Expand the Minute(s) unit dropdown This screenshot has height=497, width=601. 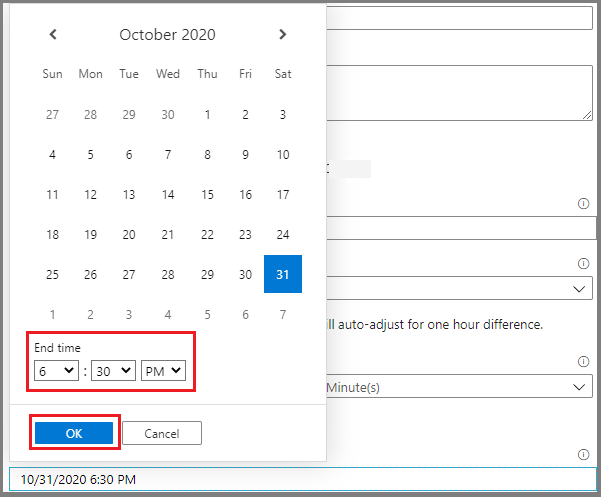click(460, 387)
